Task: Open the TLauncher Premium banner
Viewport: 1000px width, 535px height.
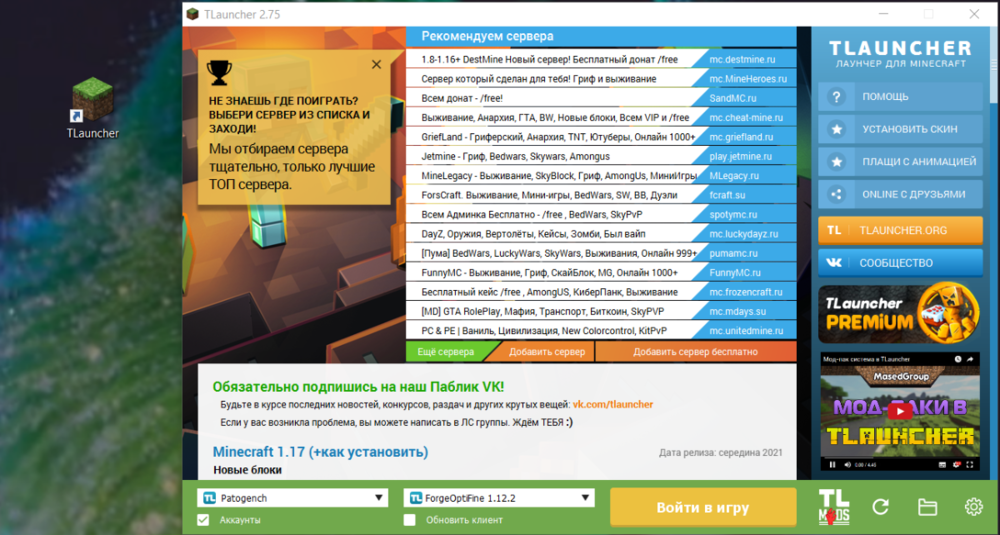Action: click(901, 314)
